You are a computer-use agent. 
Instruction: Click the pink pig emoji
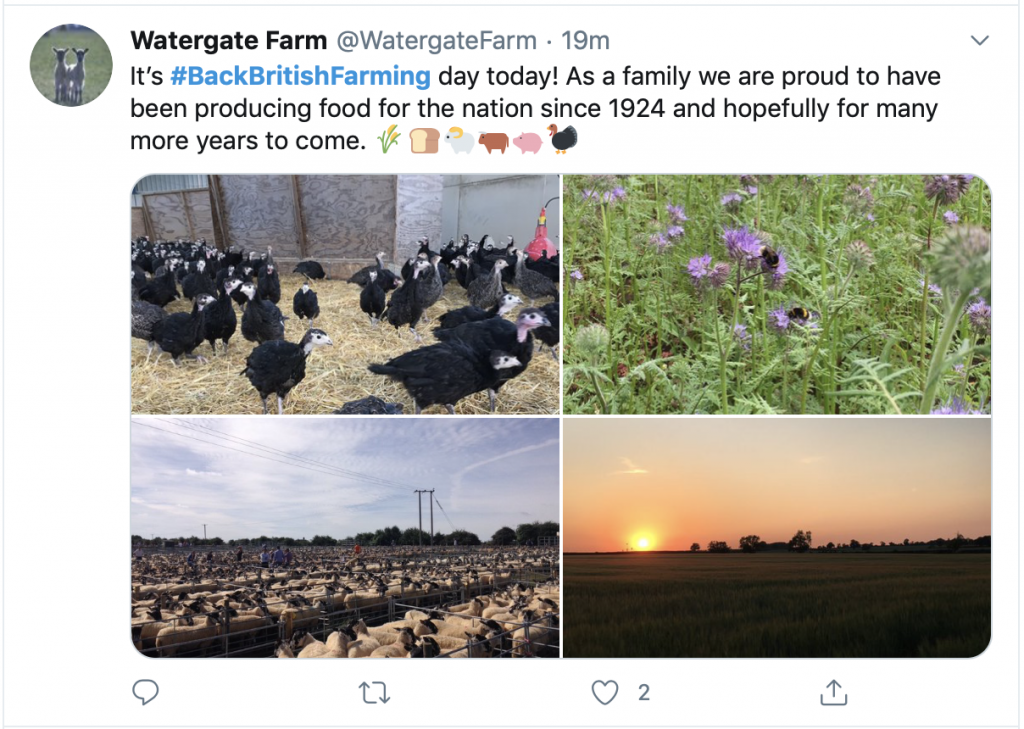(527, 141)
